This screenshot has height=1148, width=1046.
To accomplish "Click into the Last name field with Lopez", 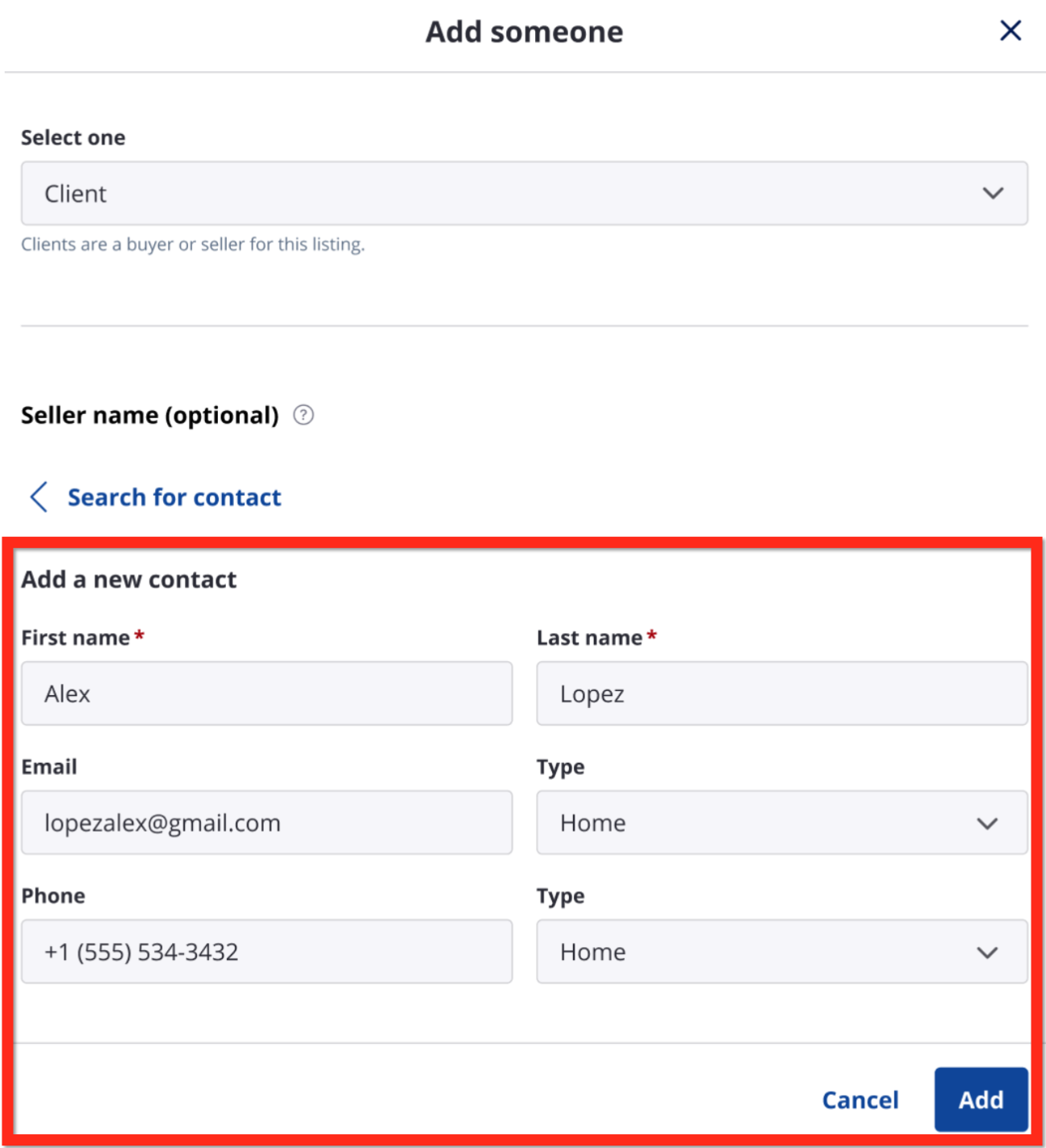I will 781,693.
